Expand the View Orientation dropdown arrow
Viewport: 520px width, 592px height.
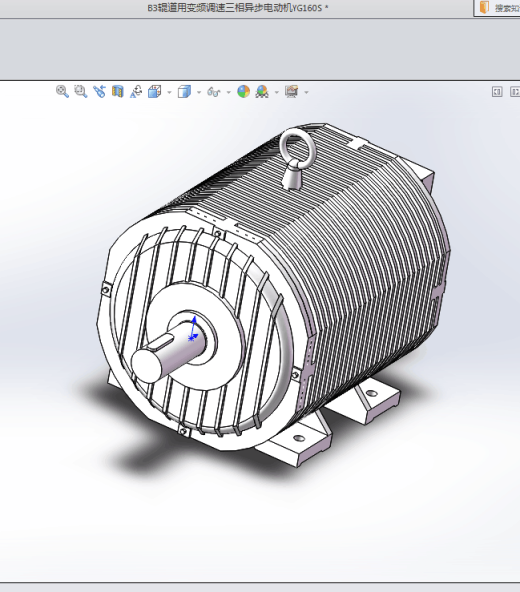(169, 92)
